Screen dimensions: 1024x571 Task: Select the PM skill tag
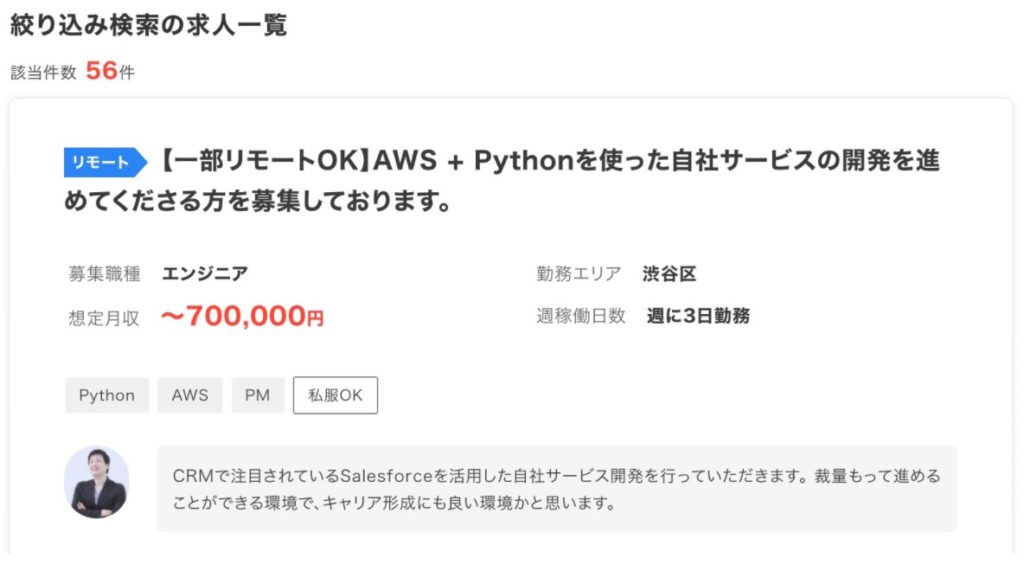point(258,395)
